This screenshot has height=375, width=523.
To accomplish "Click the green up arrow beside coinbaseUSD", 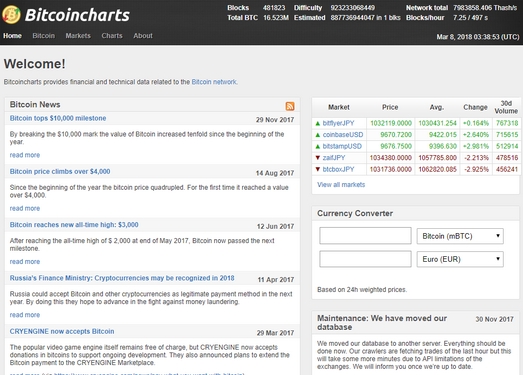I will pos(318,135).
